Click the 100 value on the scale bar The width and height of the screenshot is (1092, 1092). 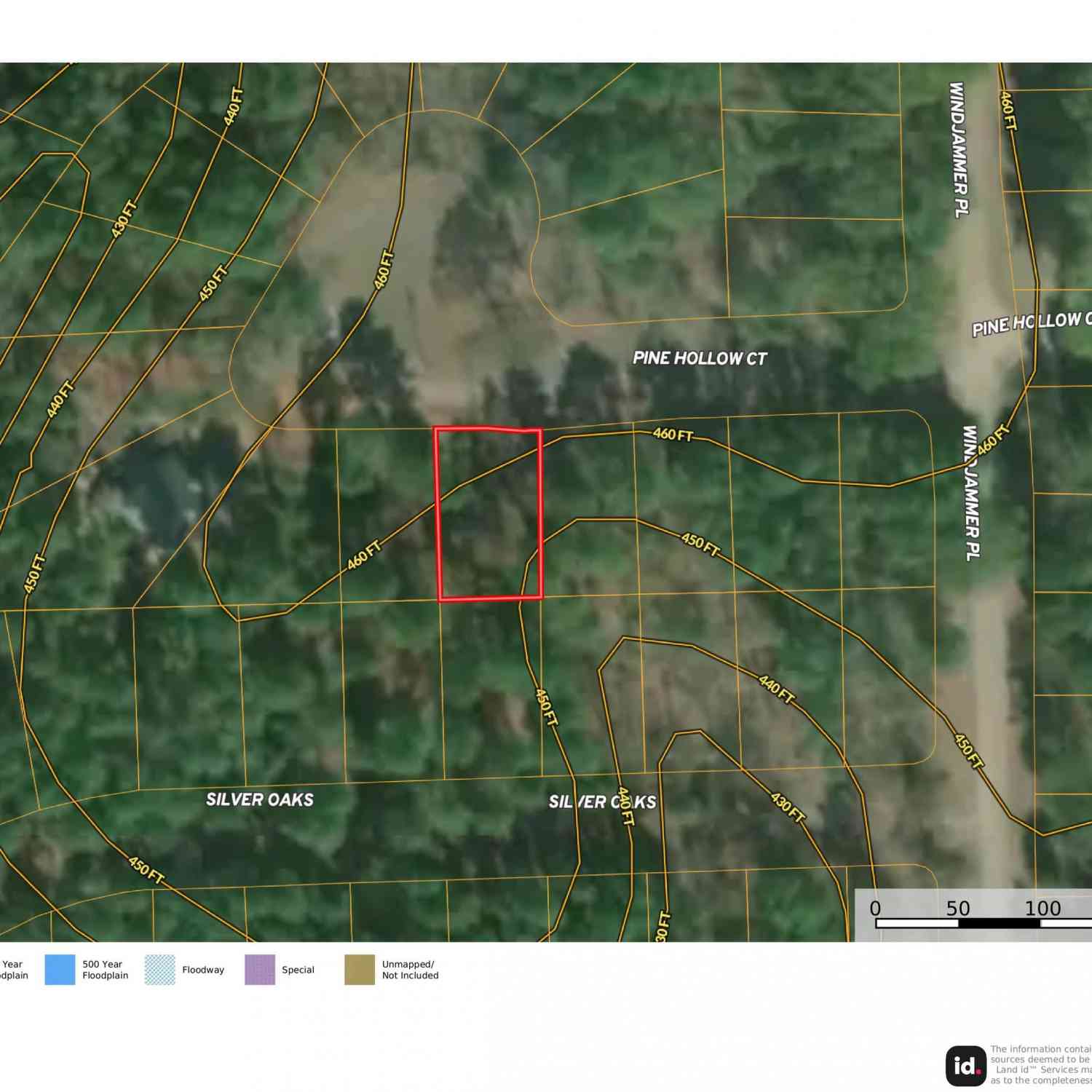point(1042,908)
